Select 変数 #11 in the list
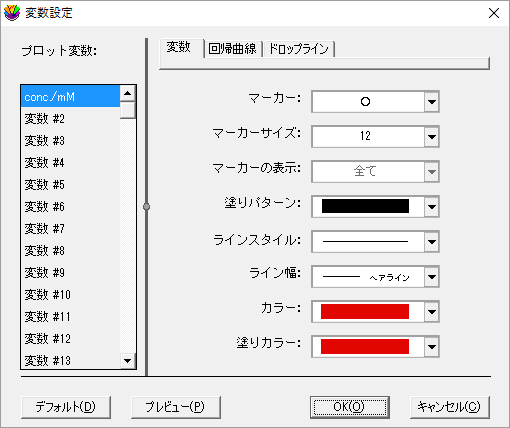The width and height of the screenshot is (510, 428). [70, 317]
